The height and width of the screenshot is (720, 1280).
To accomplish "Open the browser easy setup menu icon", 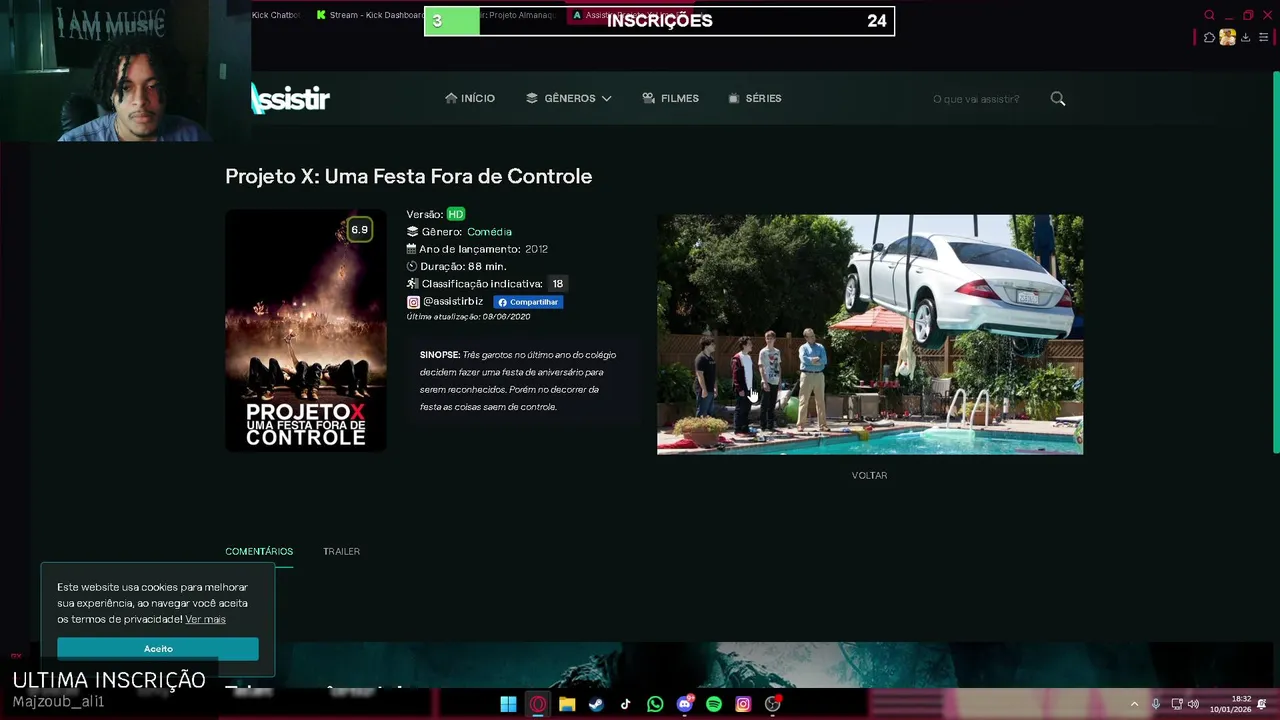I will click(1263, 37).
